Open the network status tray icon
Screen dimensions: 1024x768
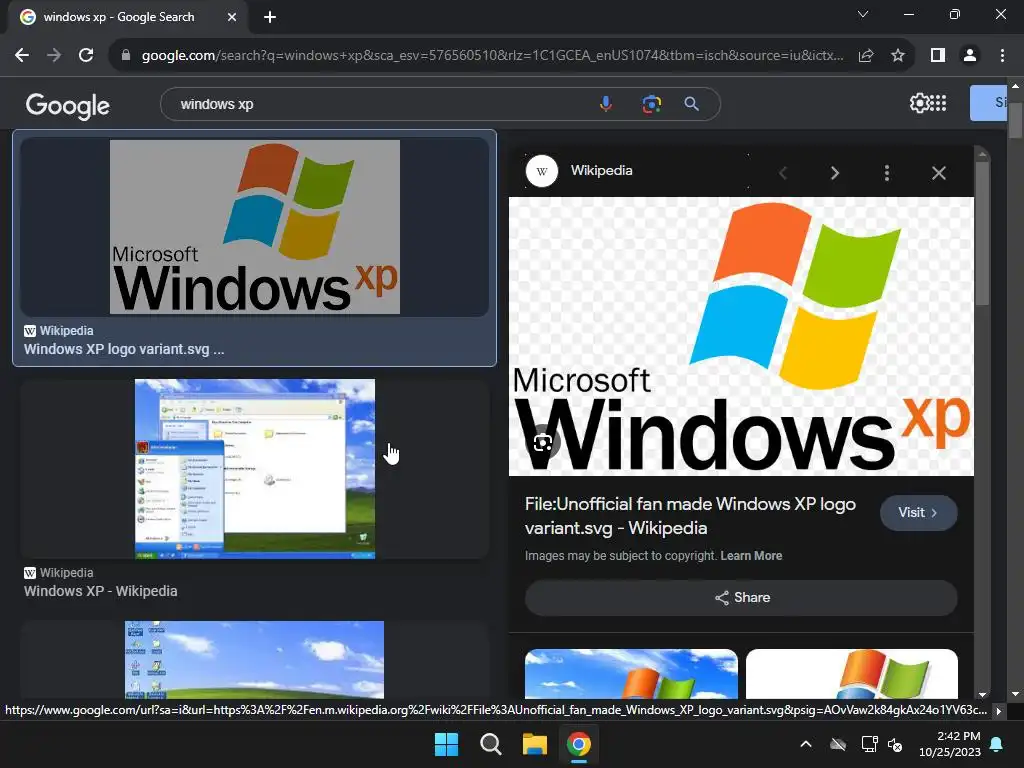coord(869,744)
